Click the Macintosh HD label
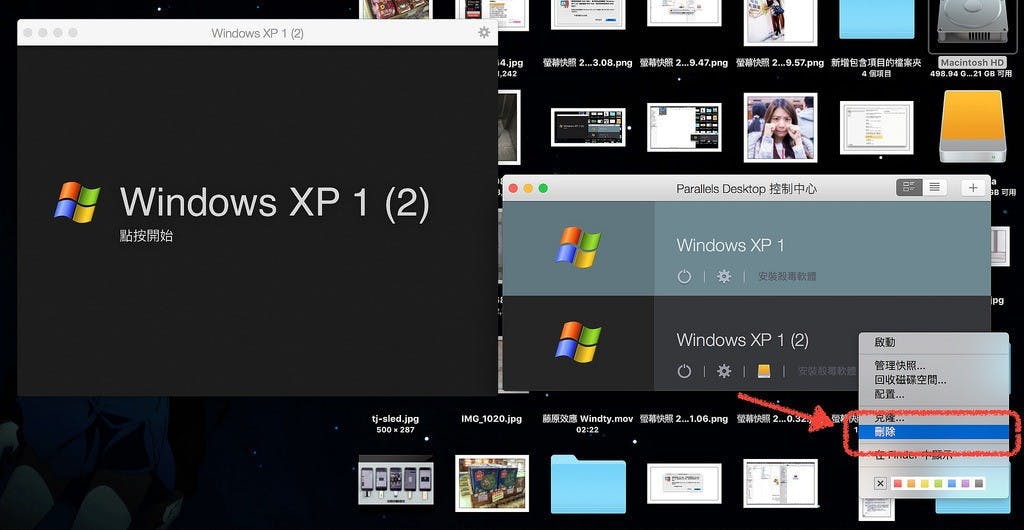 pos(972,63)
